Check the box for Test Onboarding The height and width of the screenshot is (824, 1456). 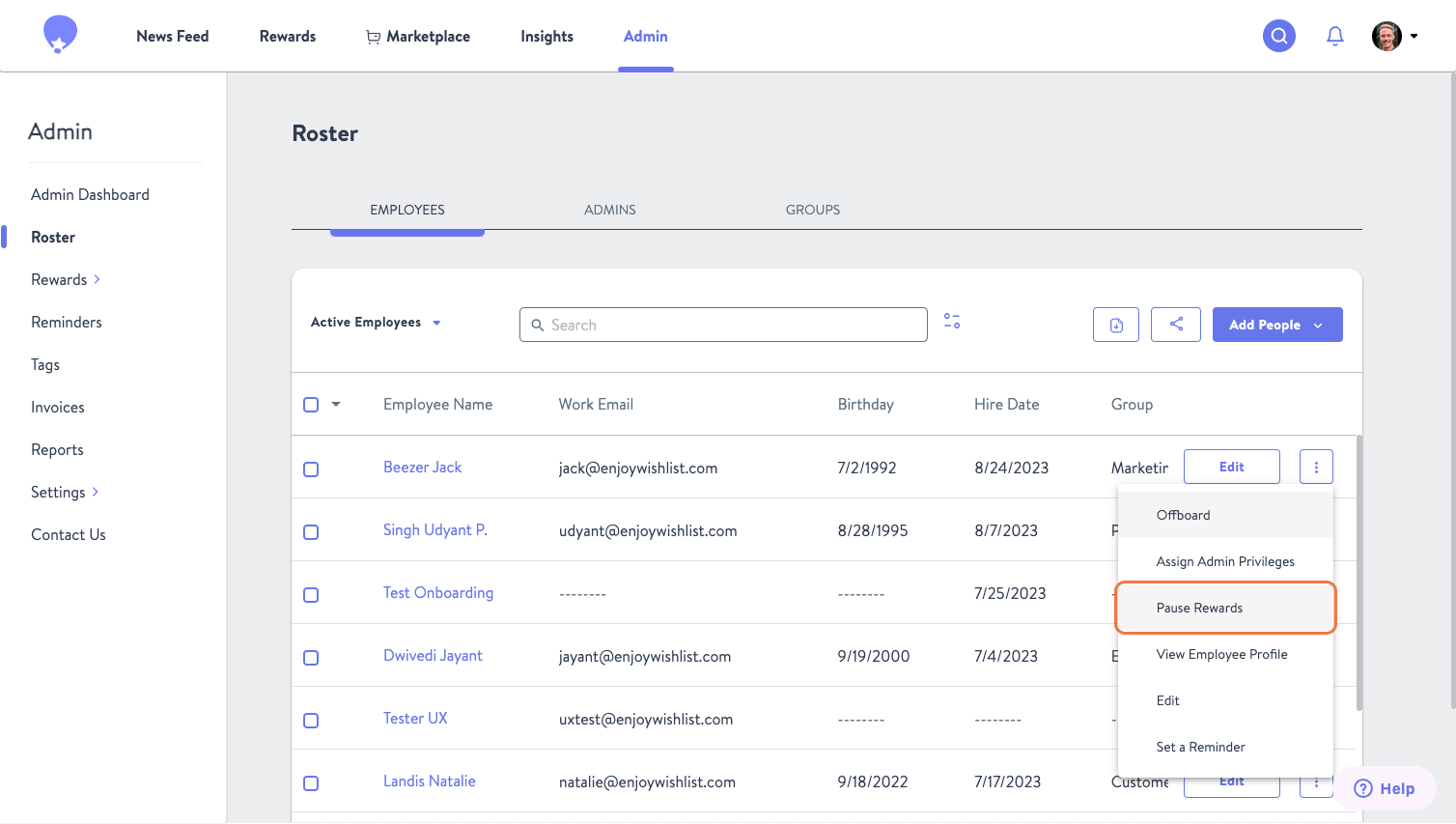(311, 595)
